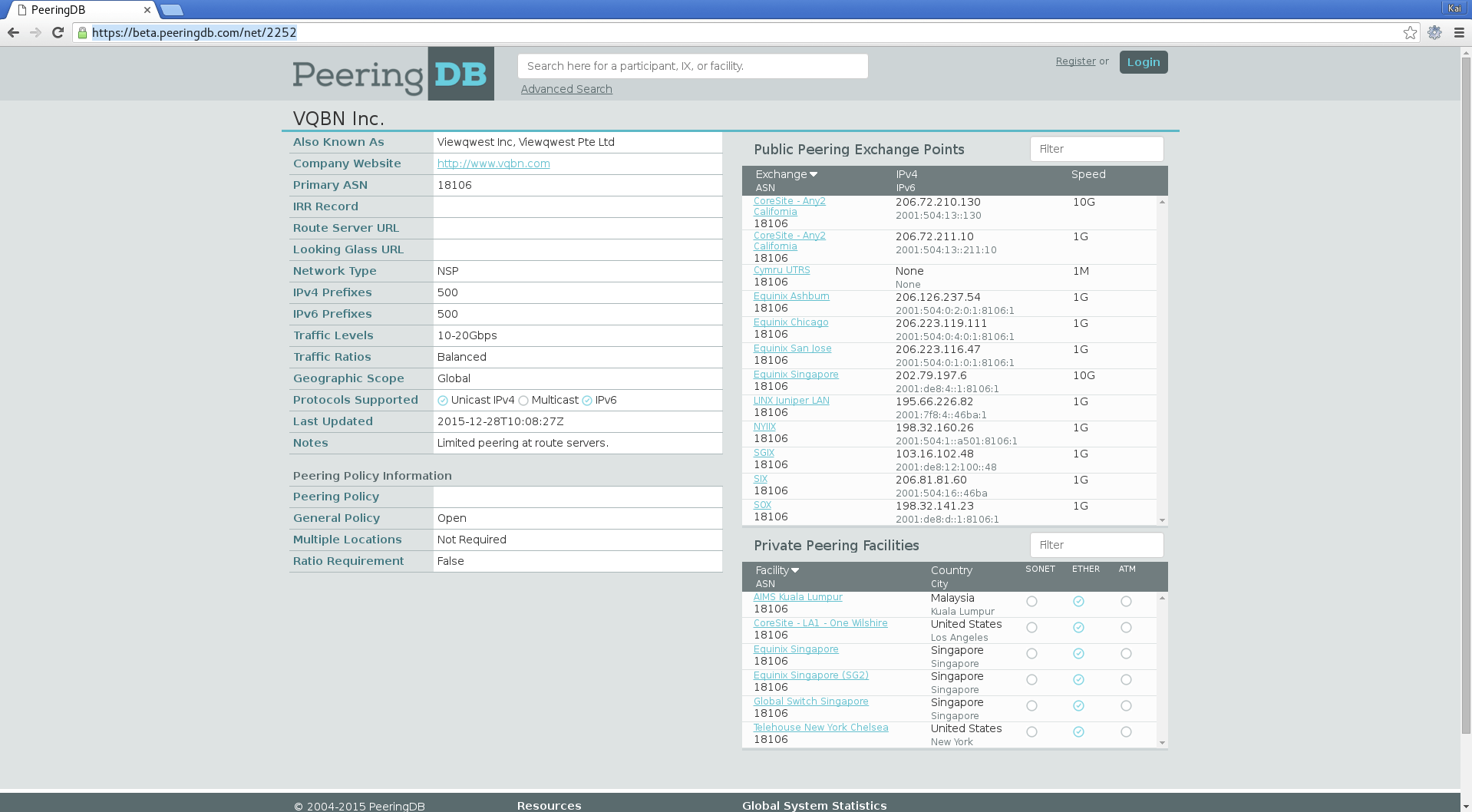Viewport: 1472px width, 812px height.
Task: Open Equinix Singapore exchange link
Action: pyautogui.click(x=796, y=375)
